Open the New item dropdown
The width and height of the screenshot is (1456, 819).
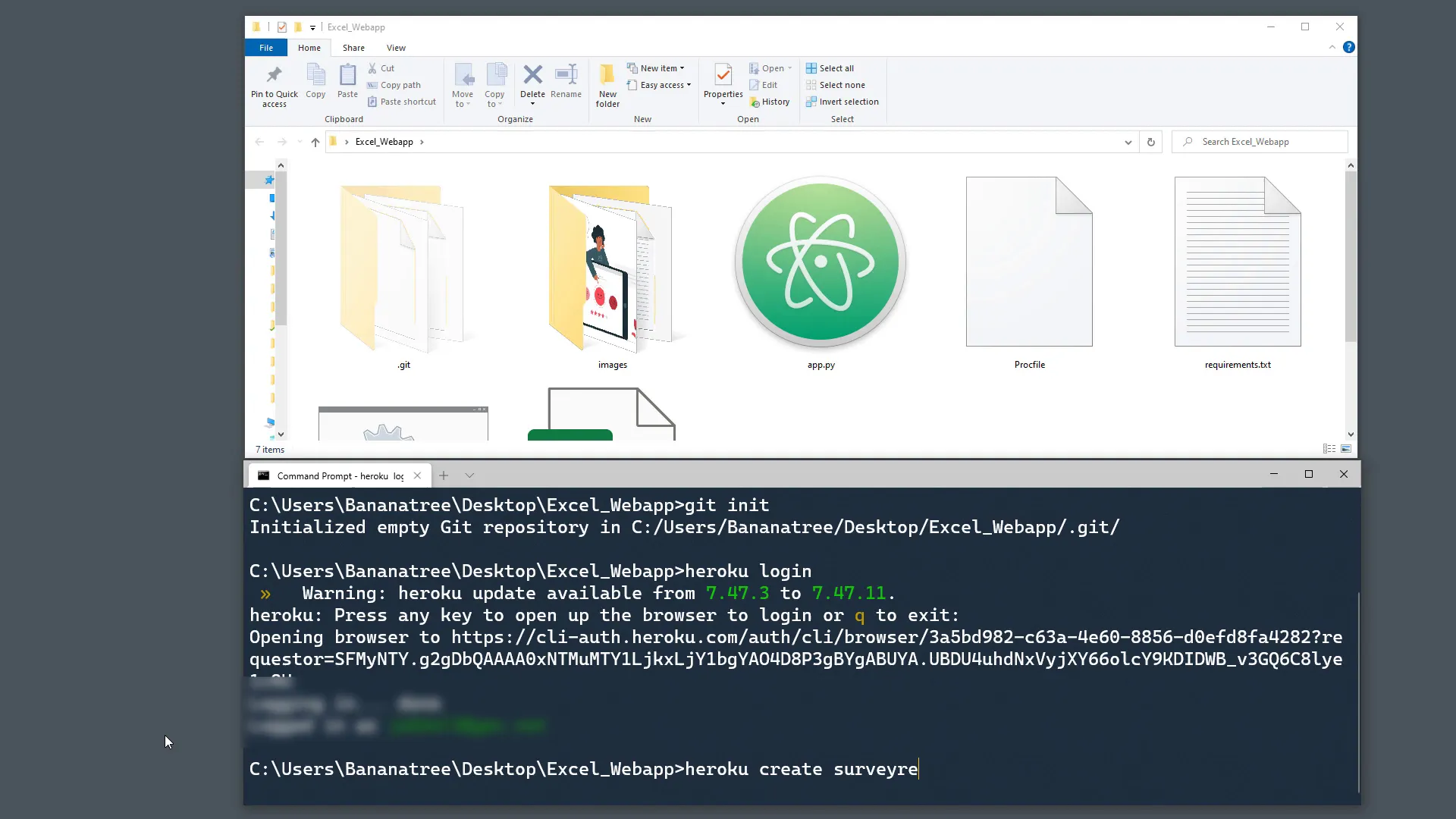(683, 67)
